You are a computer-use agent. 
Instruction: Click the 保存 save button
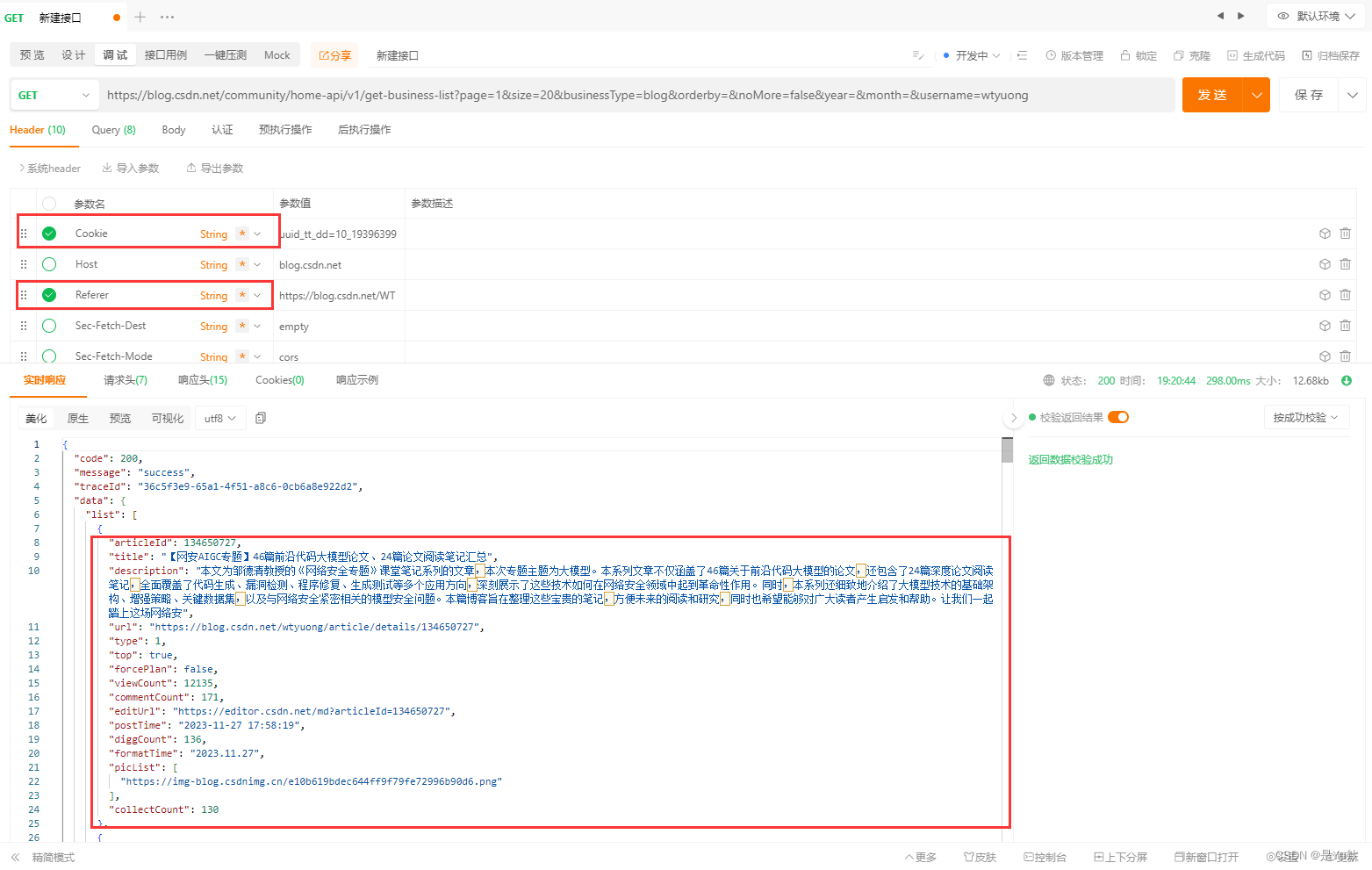click(1309, 95)
